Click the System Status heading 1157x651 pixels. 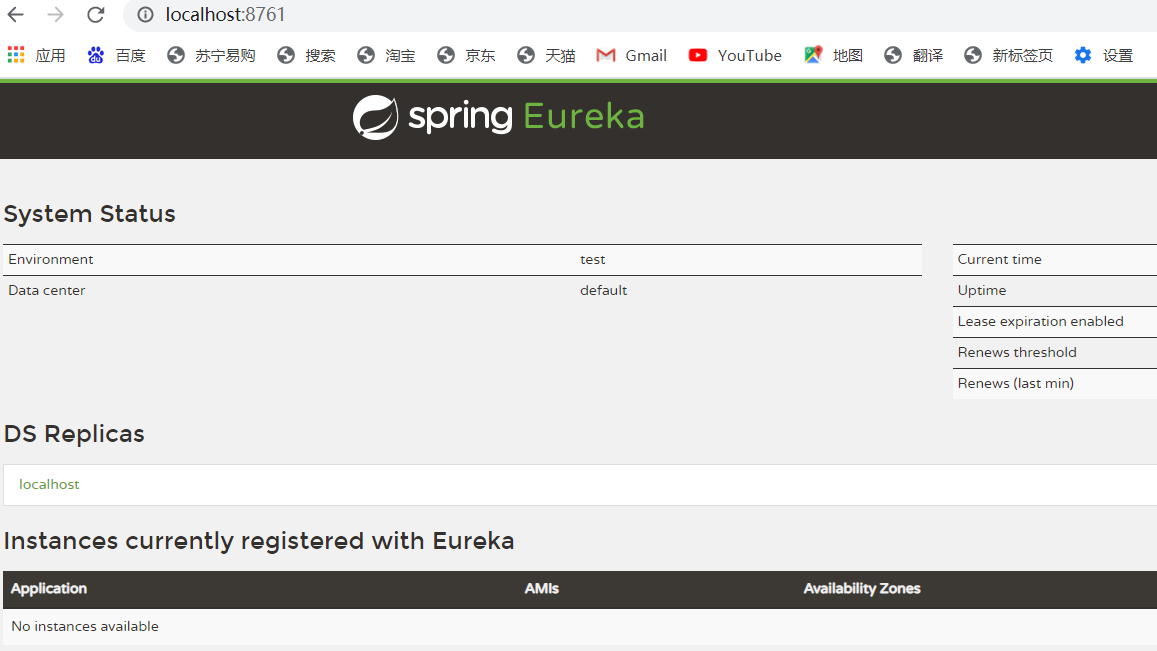pyautogui.click(x=89, y=213)
